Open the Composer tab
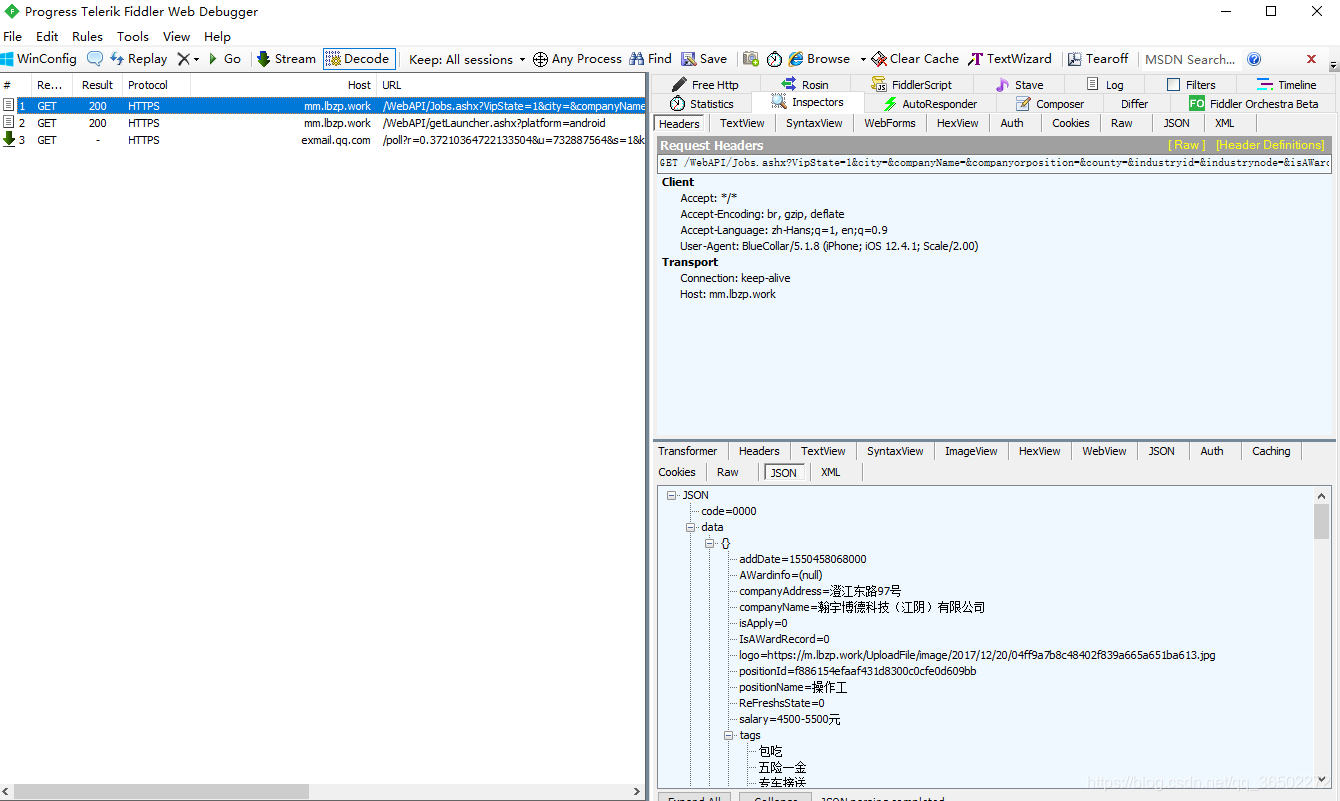 pyautogui.click(x=1050, y=103)
